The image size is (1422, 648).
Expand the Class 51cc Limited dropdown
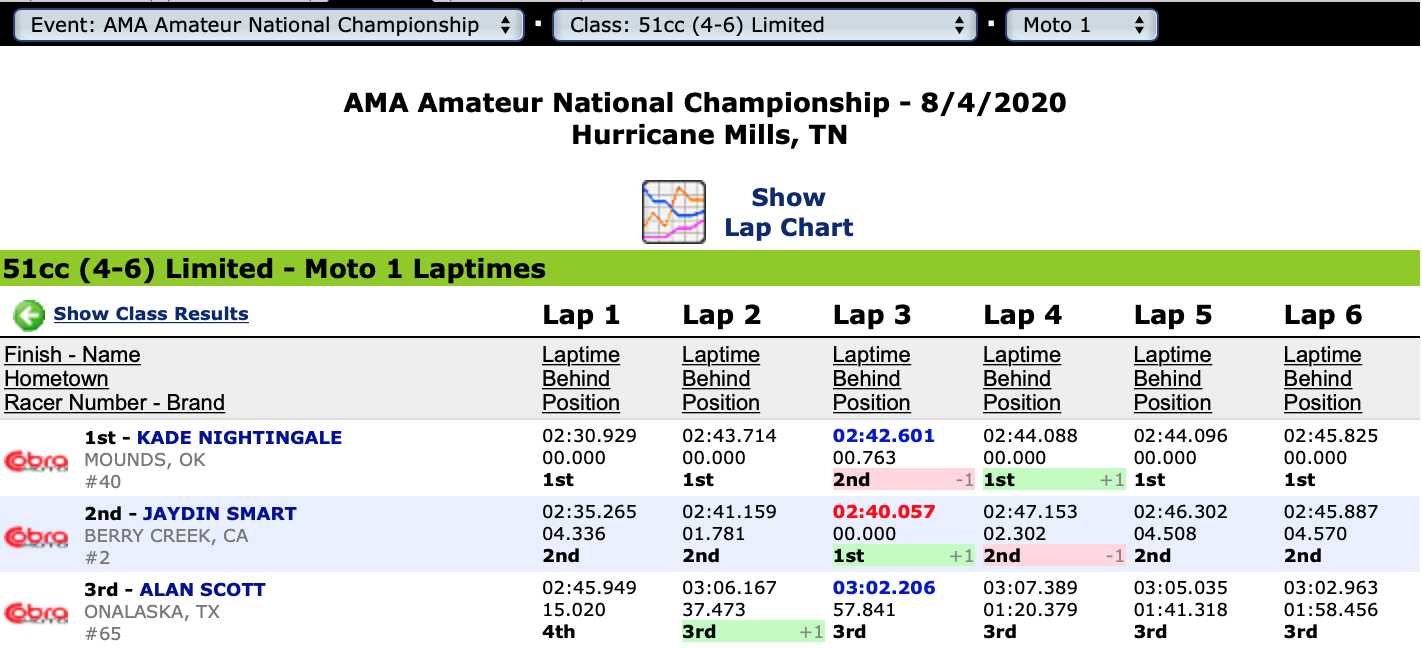(x=765, y=25)
